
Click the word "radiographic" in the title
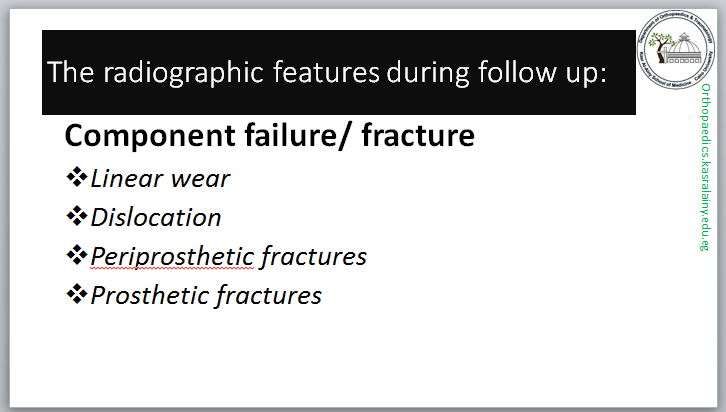coord(170,73)
